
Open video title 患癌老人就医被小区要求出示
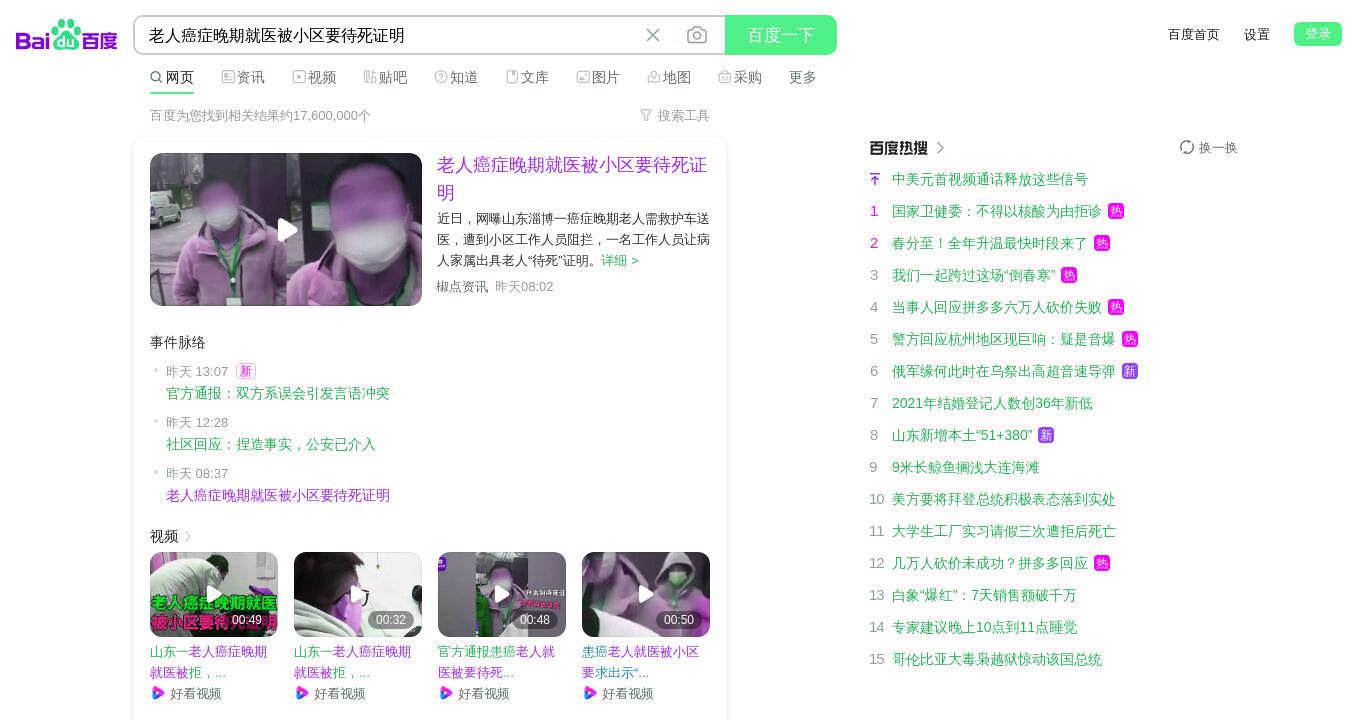[641, 662]
